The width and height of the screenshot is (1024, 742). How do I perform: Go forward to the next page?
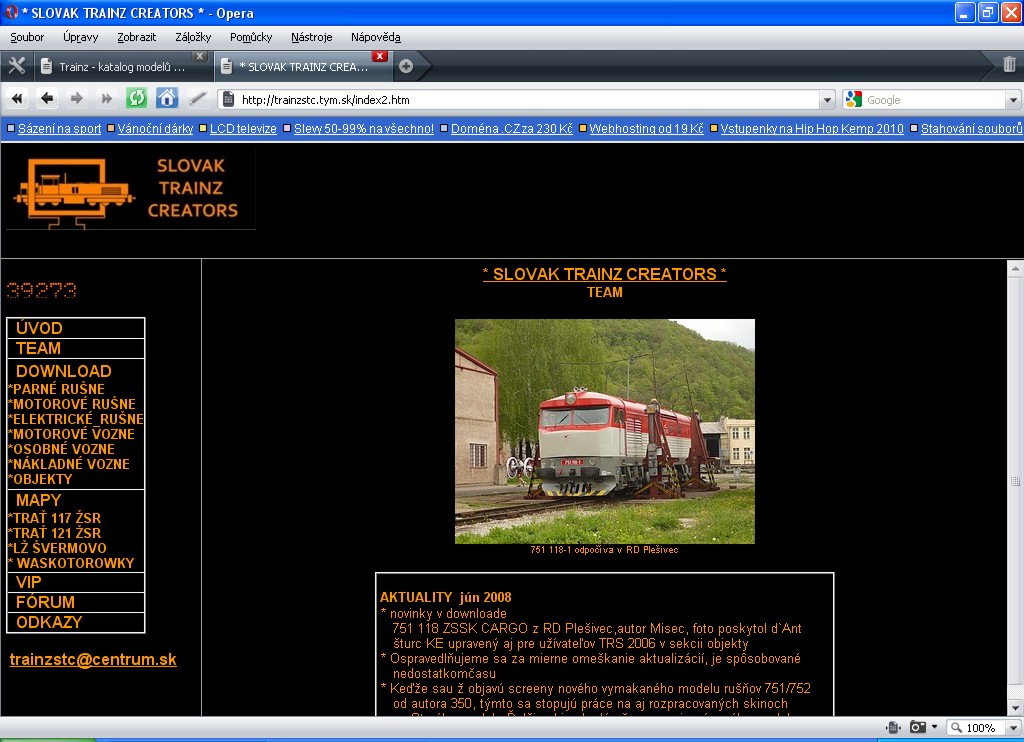coord(77,99)
